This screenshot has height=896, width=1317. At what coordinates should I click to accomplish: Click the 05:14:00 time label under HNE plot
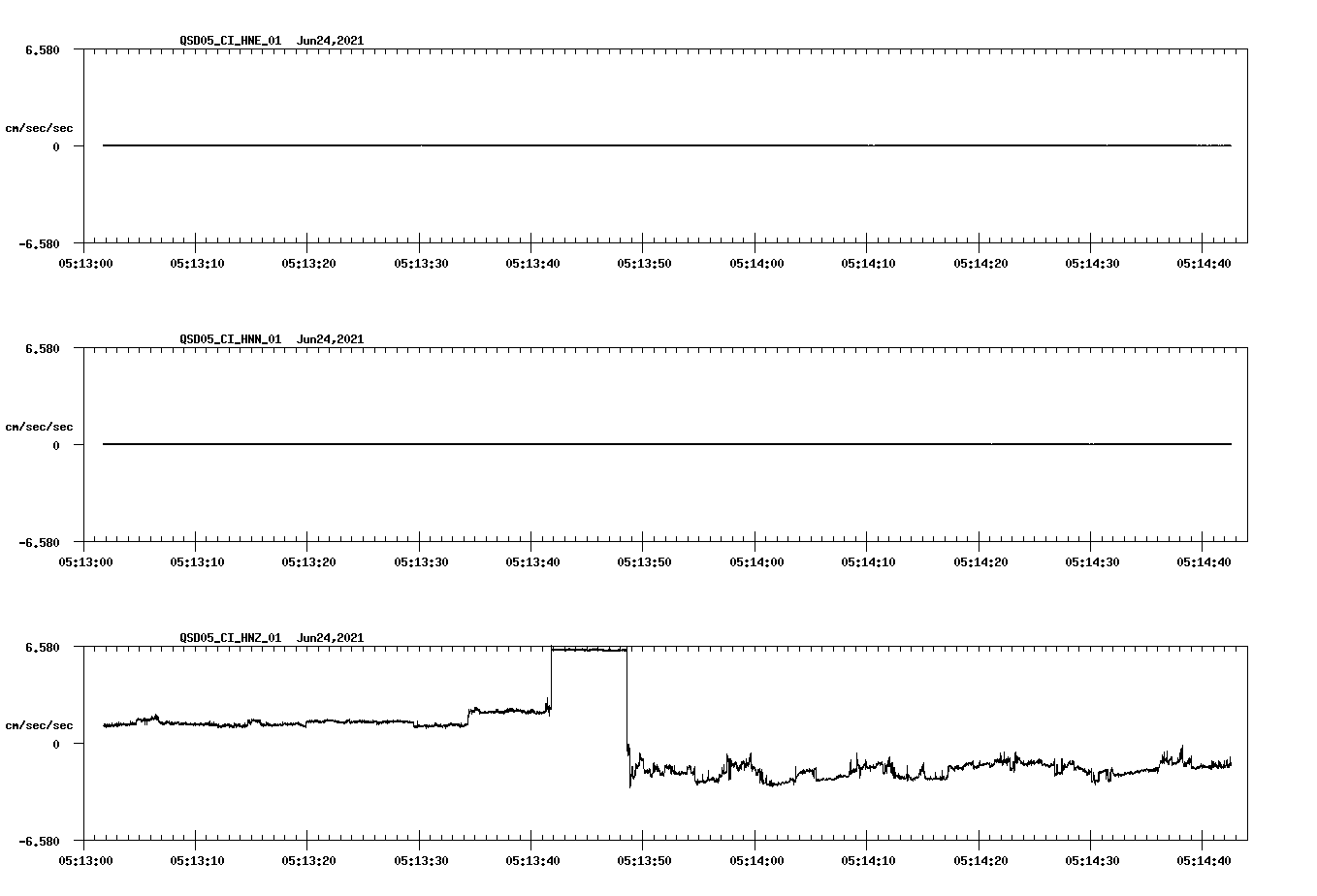[756, 263]
